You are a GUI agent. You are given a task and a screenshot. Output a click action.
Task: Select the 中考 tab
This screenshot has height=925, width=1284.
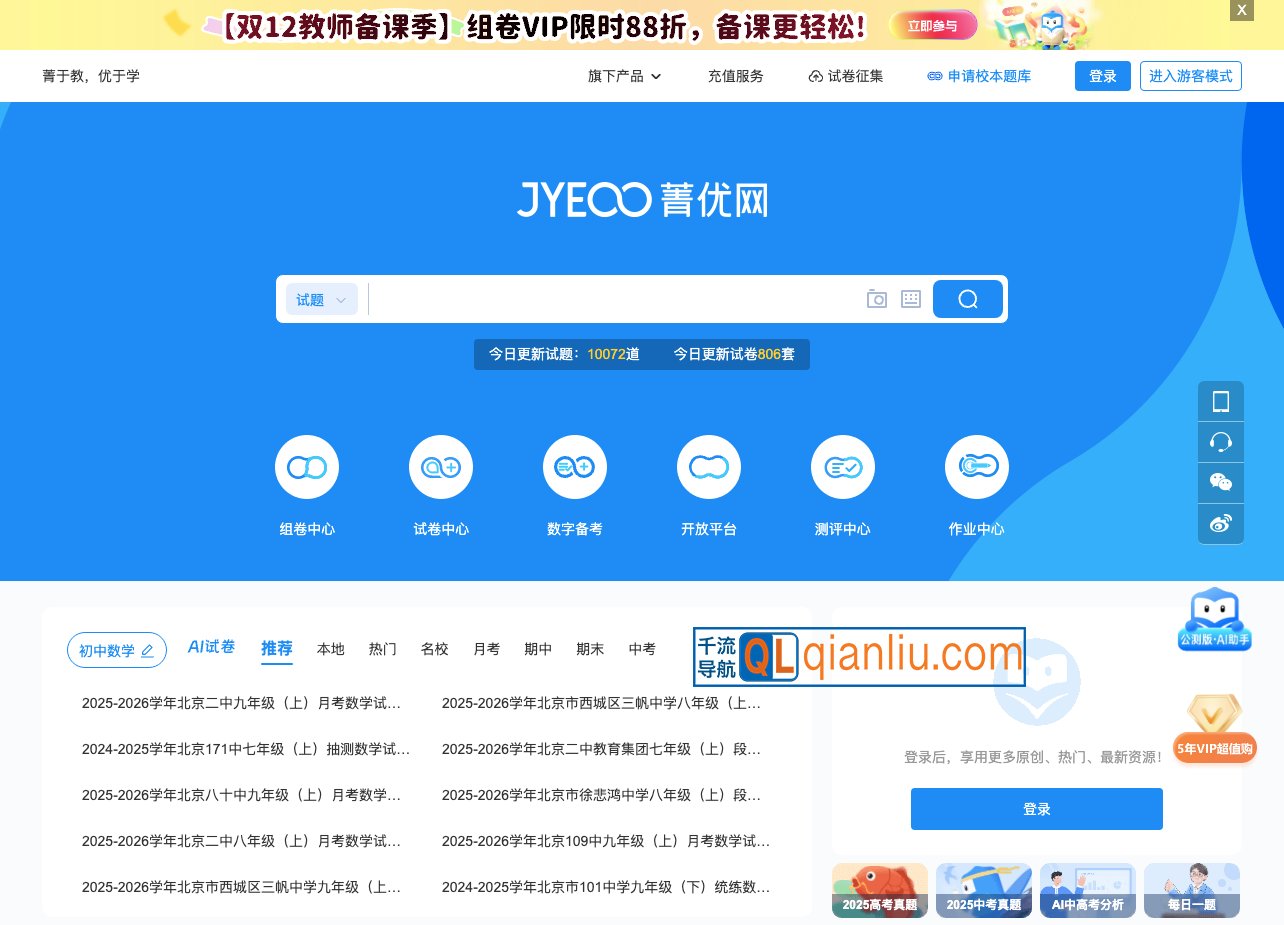(642, 649)
